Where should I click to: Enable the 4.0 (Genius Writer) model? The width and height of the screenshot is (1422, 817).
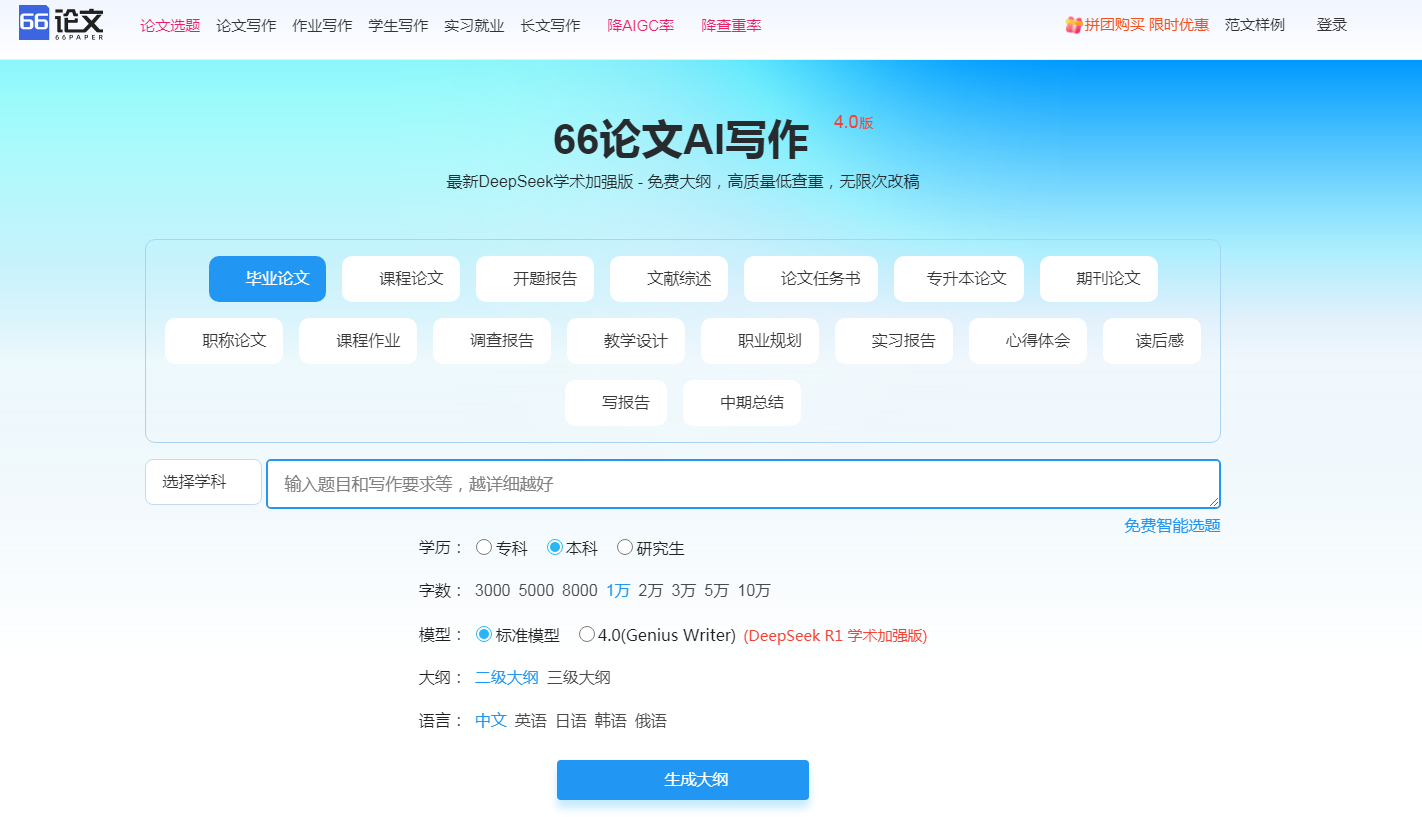click(x=587, y=634)
